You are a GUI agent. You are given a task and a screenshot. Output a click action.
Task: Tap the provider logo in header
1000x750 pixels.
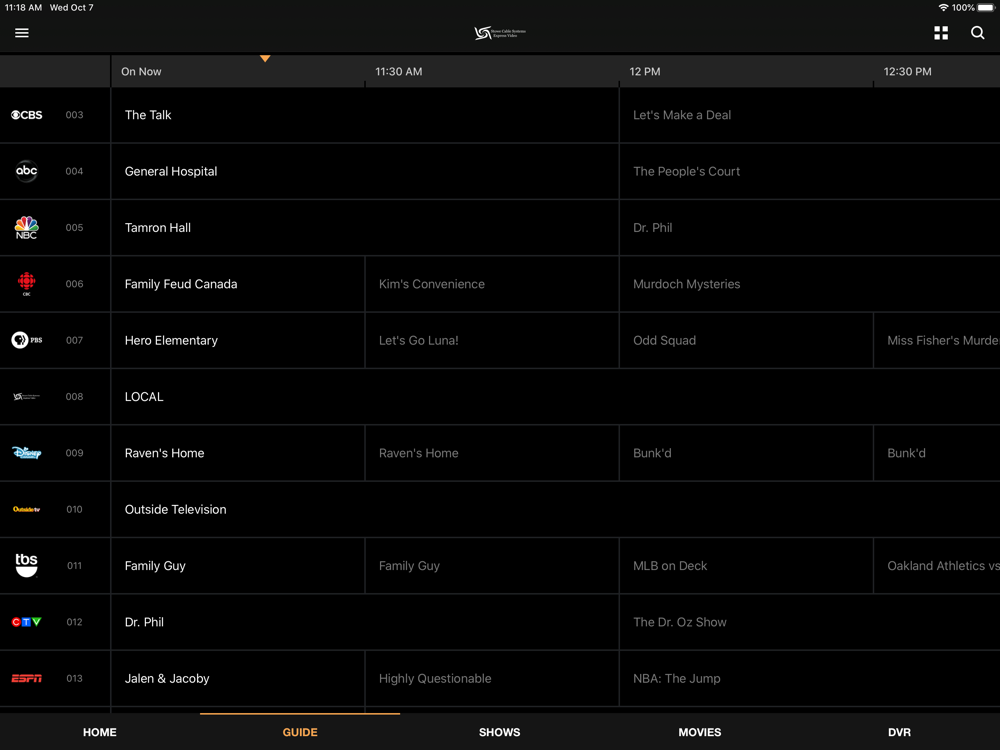click(500, 33)
